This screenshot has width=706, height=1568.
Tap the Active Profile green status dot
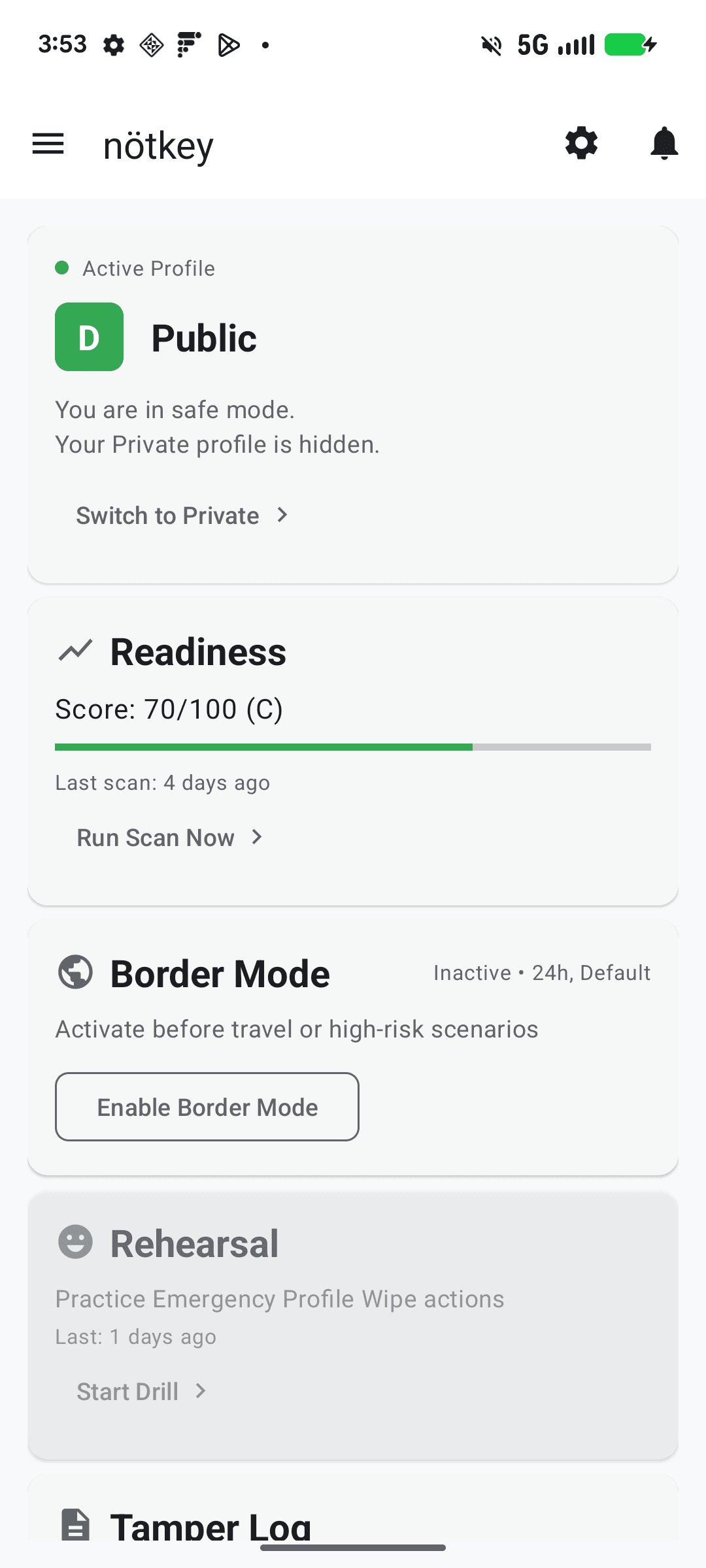point(62,267)
